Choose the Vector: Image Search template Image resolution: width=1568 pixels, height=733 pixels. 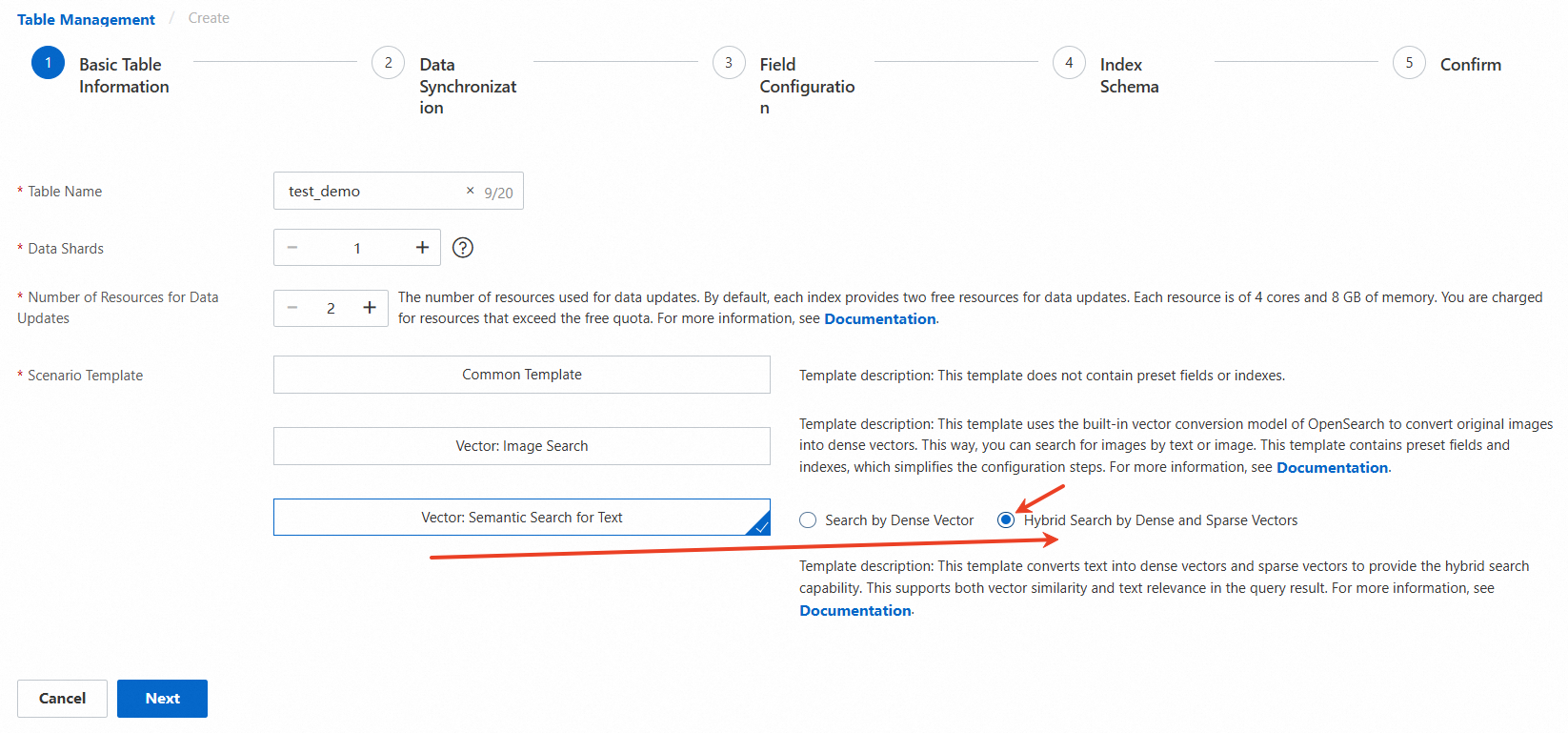521,446
